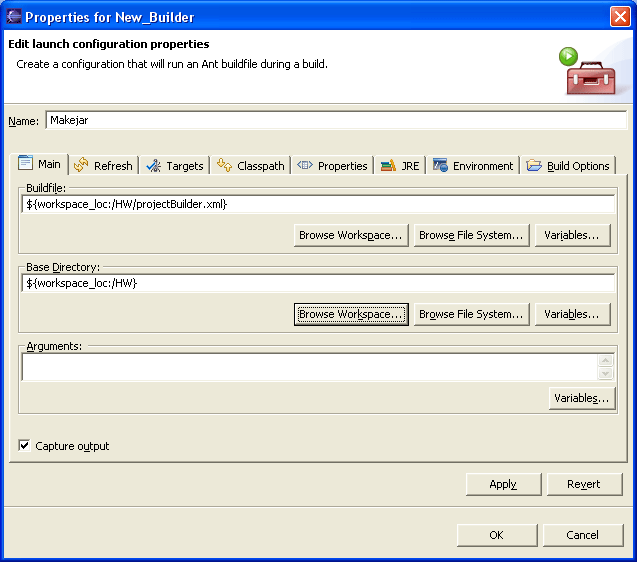Open the Targets tab
Screen dimensions: 637x562
175,165
